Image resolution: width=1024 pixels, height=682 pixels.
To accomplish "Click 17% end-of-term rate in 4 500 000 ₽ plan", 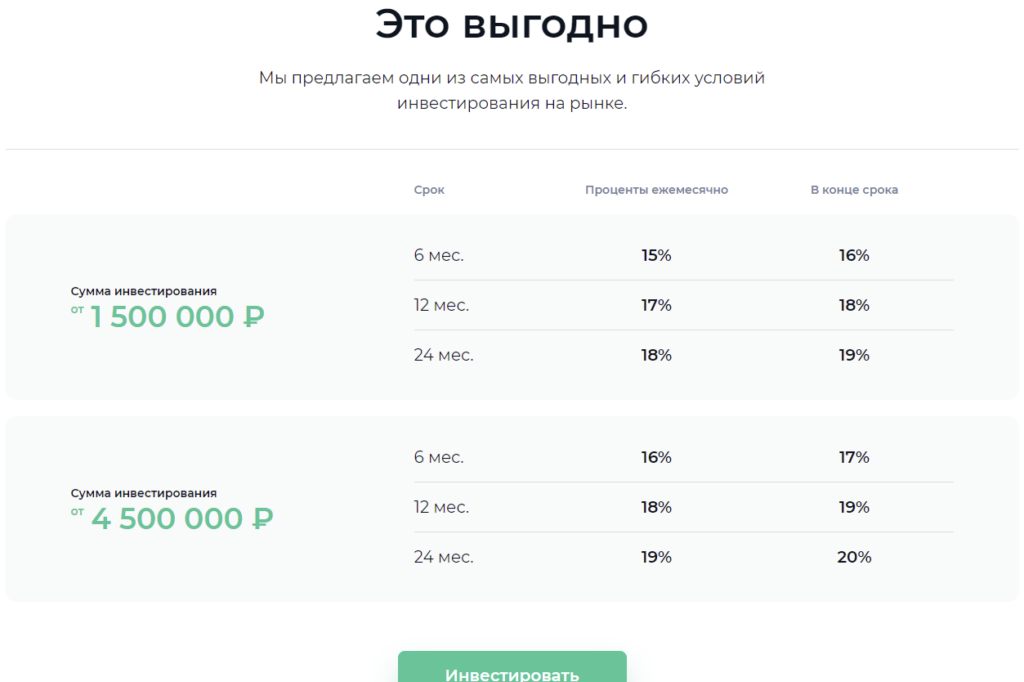I will tap(854, 457).
